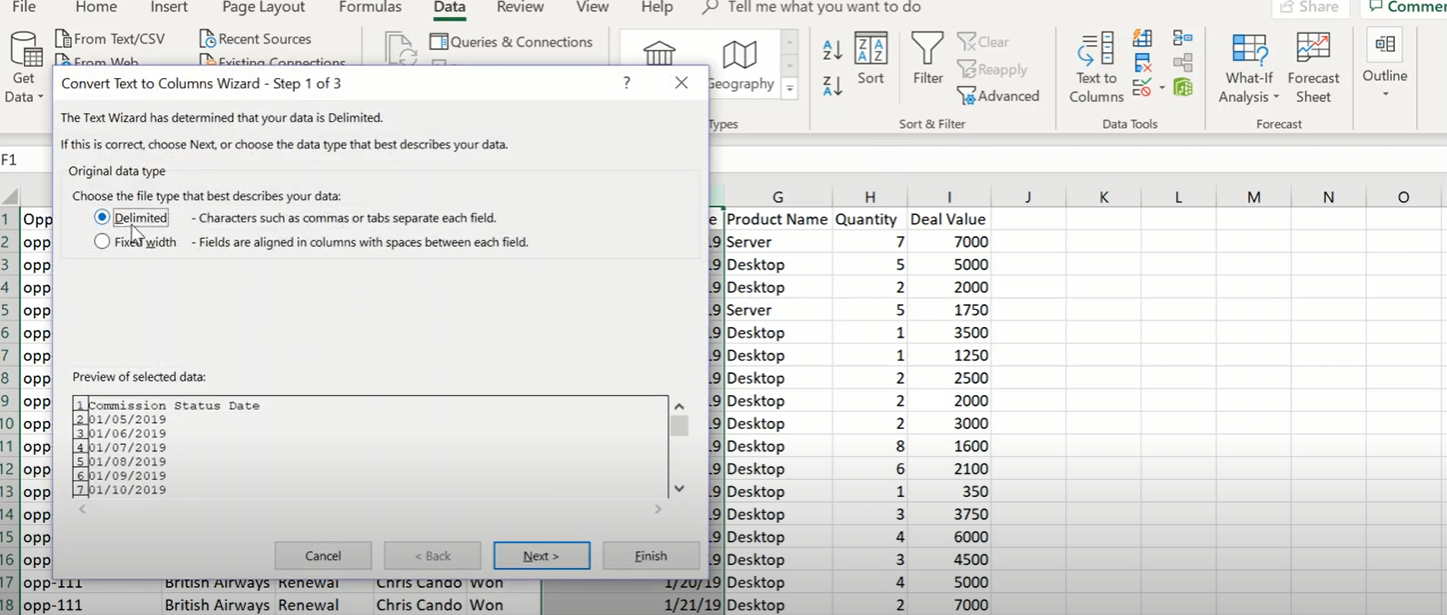This screenshot has width=1447, height=615.
Task: Click the Share button
Action: click(1310, 7)
